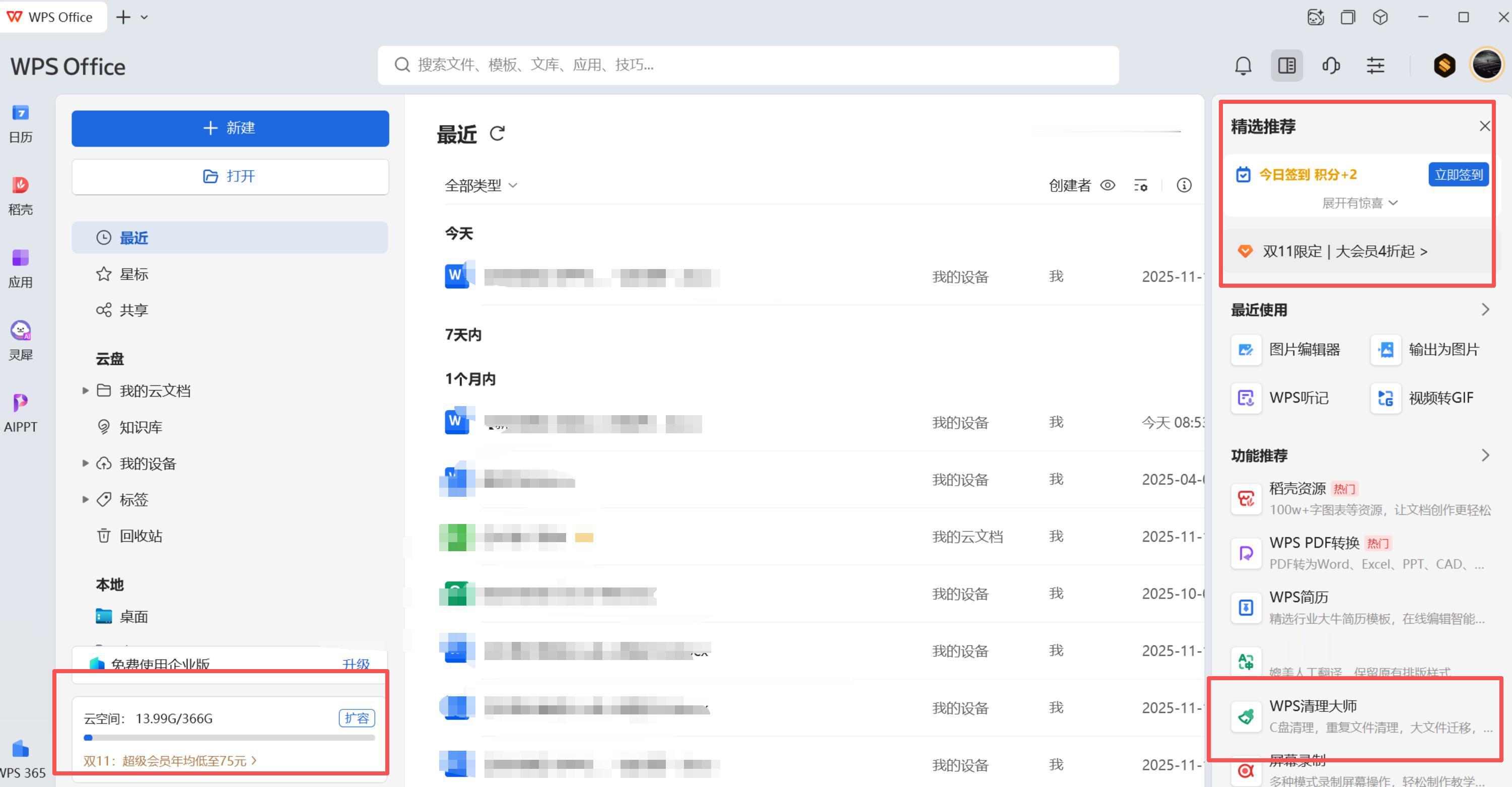Viewport: 1512px width, 787px height.
Task: Open the 全部类型 filter dropdown
Action: [480, 185]
